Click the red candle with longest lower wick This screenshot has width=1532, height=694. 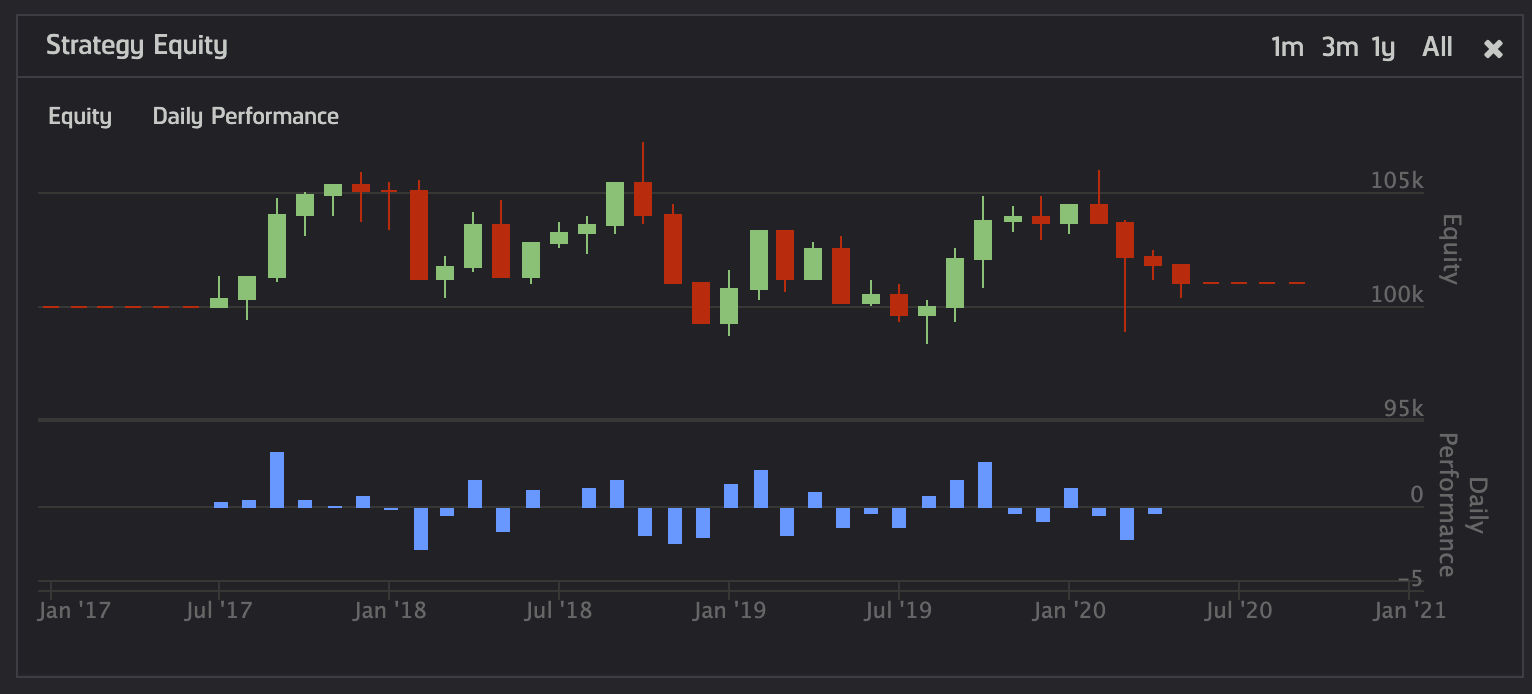click(x=1125, y=240)
